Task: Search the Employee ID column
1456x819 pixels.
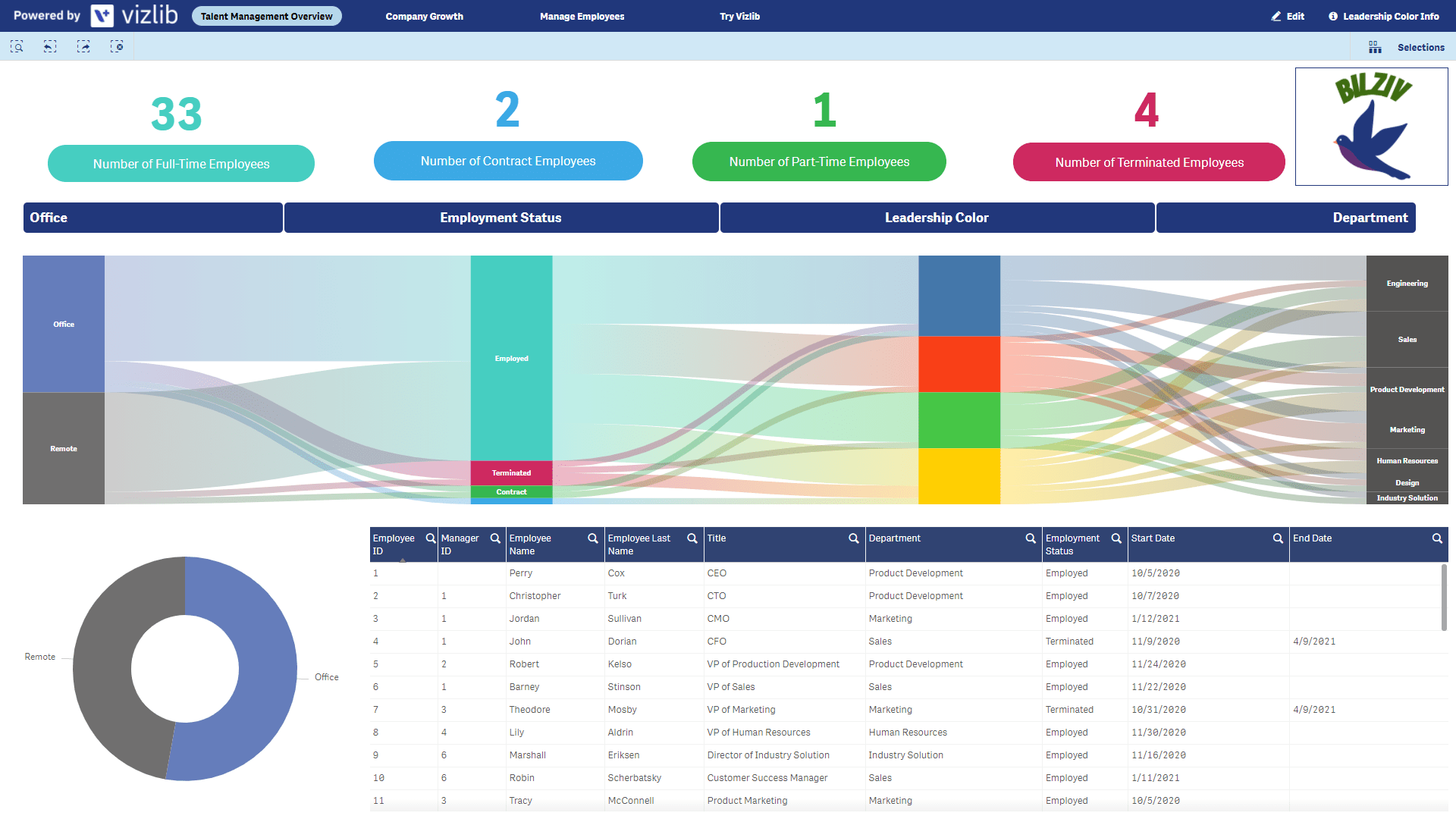Action: 431,538
